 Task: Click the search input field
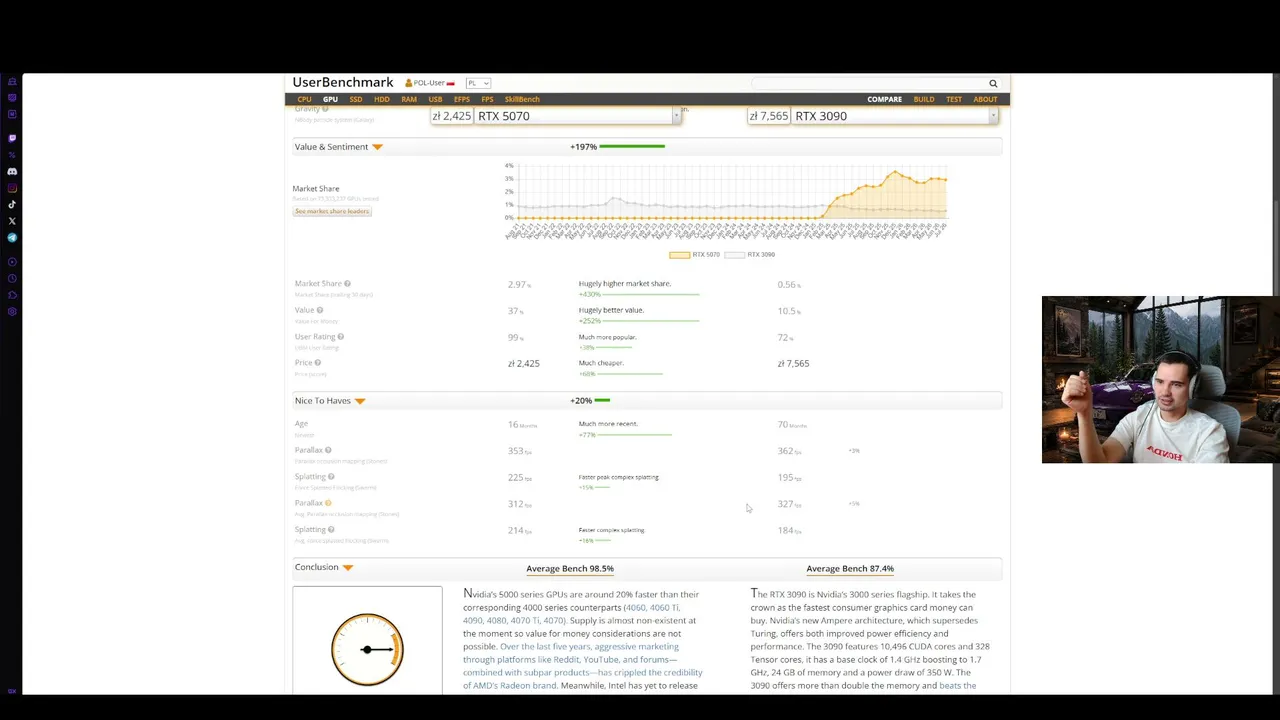click(x=868, y=84)
